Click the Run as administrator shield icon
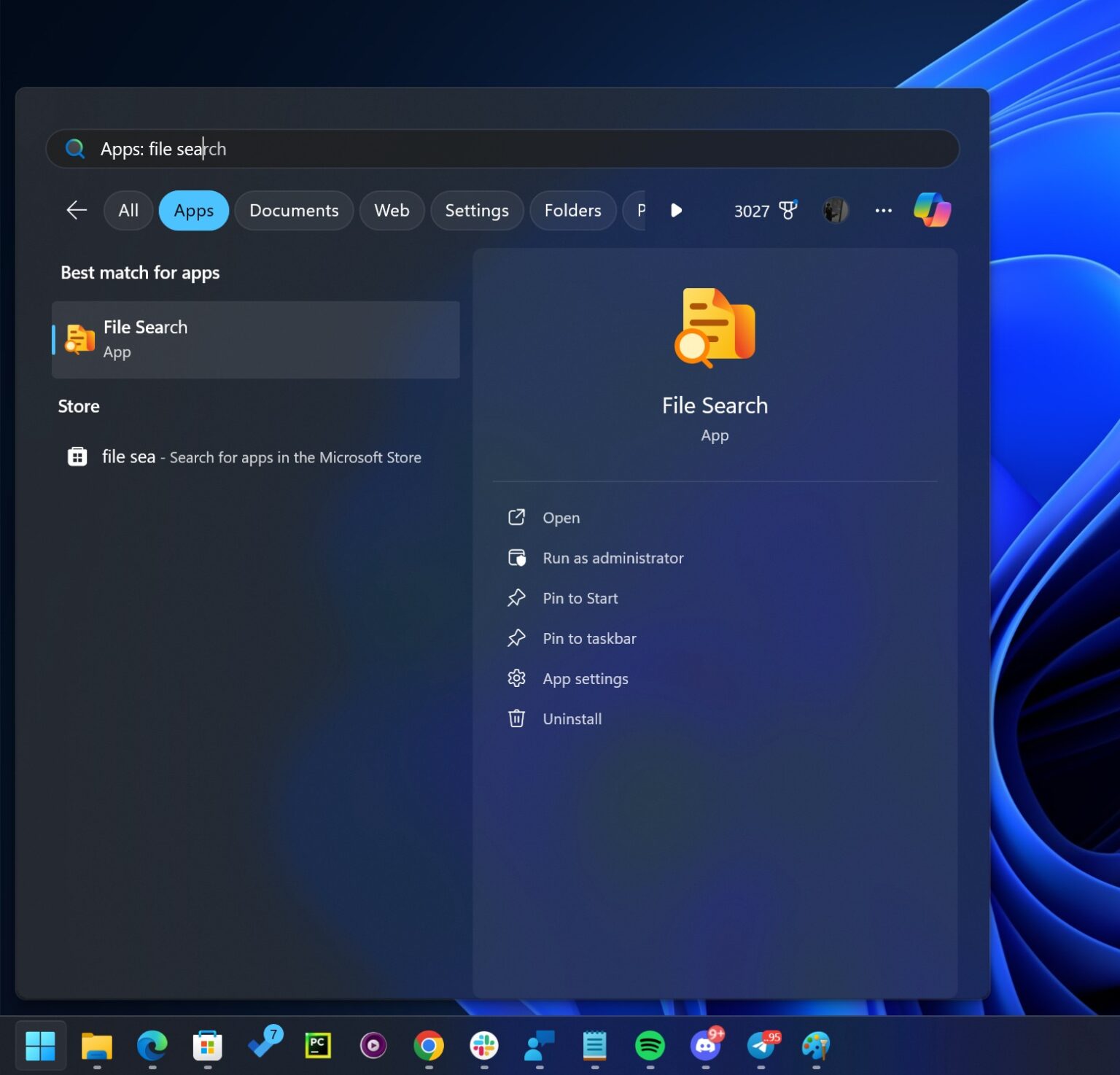This screenshot has width=1120, height=1075. click(x=517, y=557)
